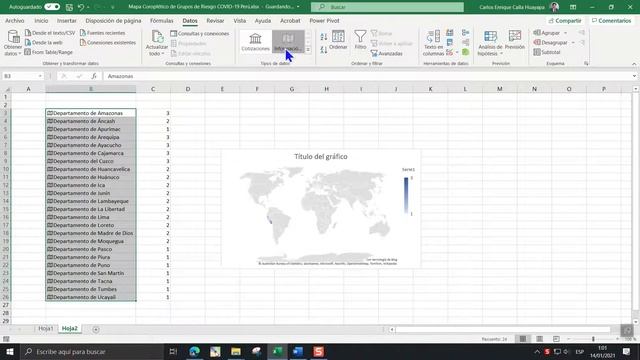Viewport: 640px width, 360px height.
Task: Click the world map chart area
Action: tap(315, 214)
